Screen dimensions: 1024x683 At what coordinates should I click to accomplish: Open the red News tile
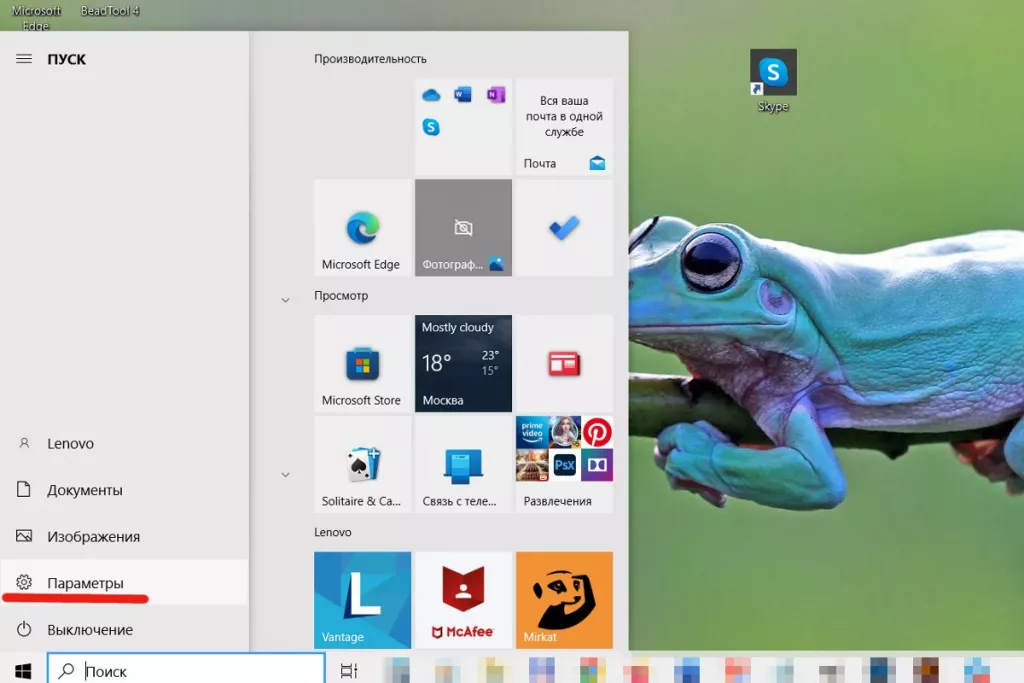(x=564, y=364)
